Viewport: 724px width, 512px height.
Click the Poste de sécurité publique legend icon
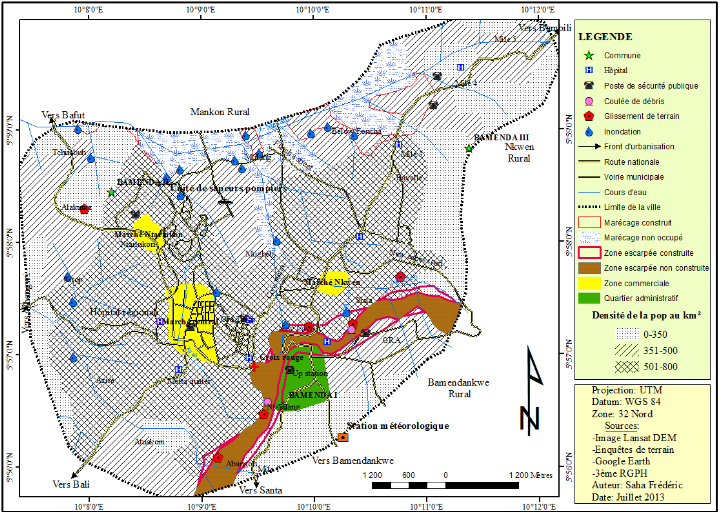pyautogui.click(x=589, y=85)
